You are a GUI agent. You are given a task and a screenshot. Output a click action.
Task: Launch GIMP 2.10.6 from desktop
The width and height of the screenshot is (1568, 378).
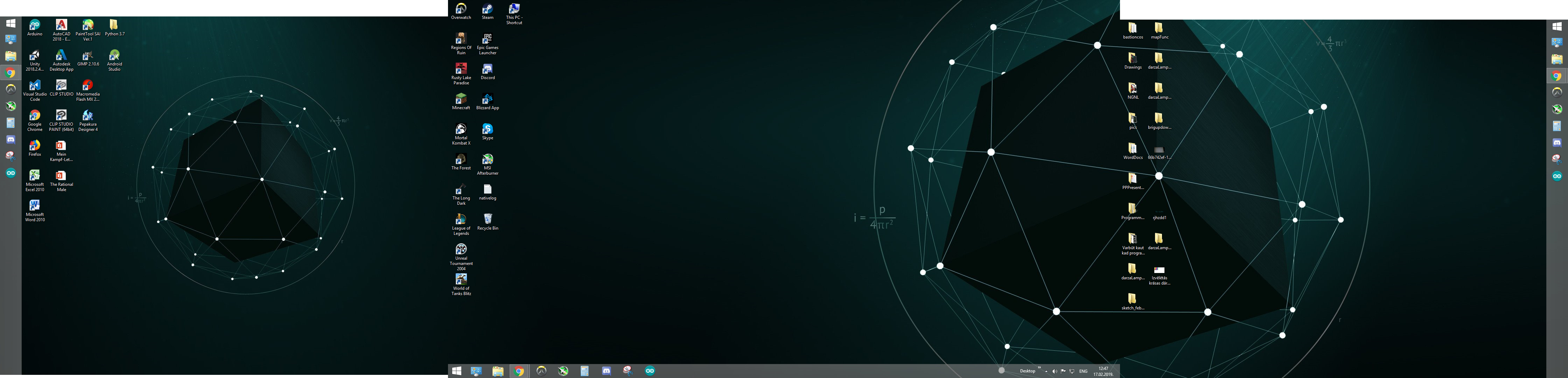click(x=87, y=58)
